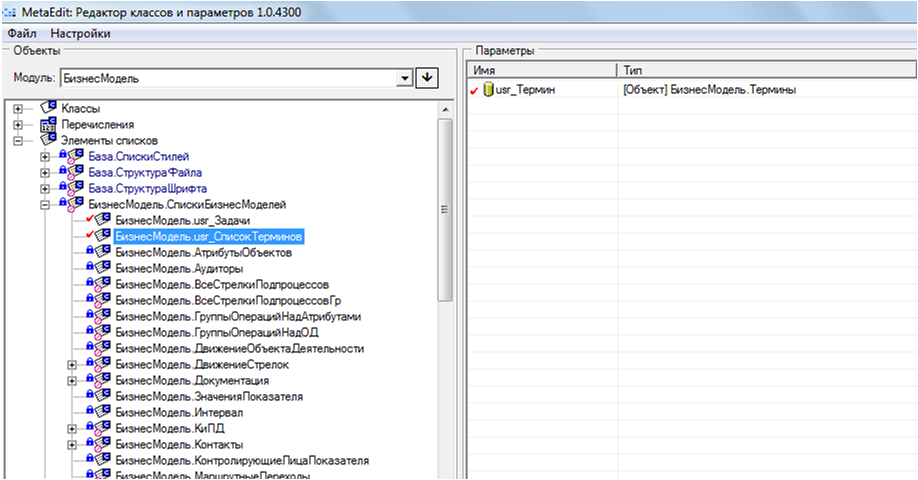Open the Файл menu
918x480 pixels.
pos(21,33)
